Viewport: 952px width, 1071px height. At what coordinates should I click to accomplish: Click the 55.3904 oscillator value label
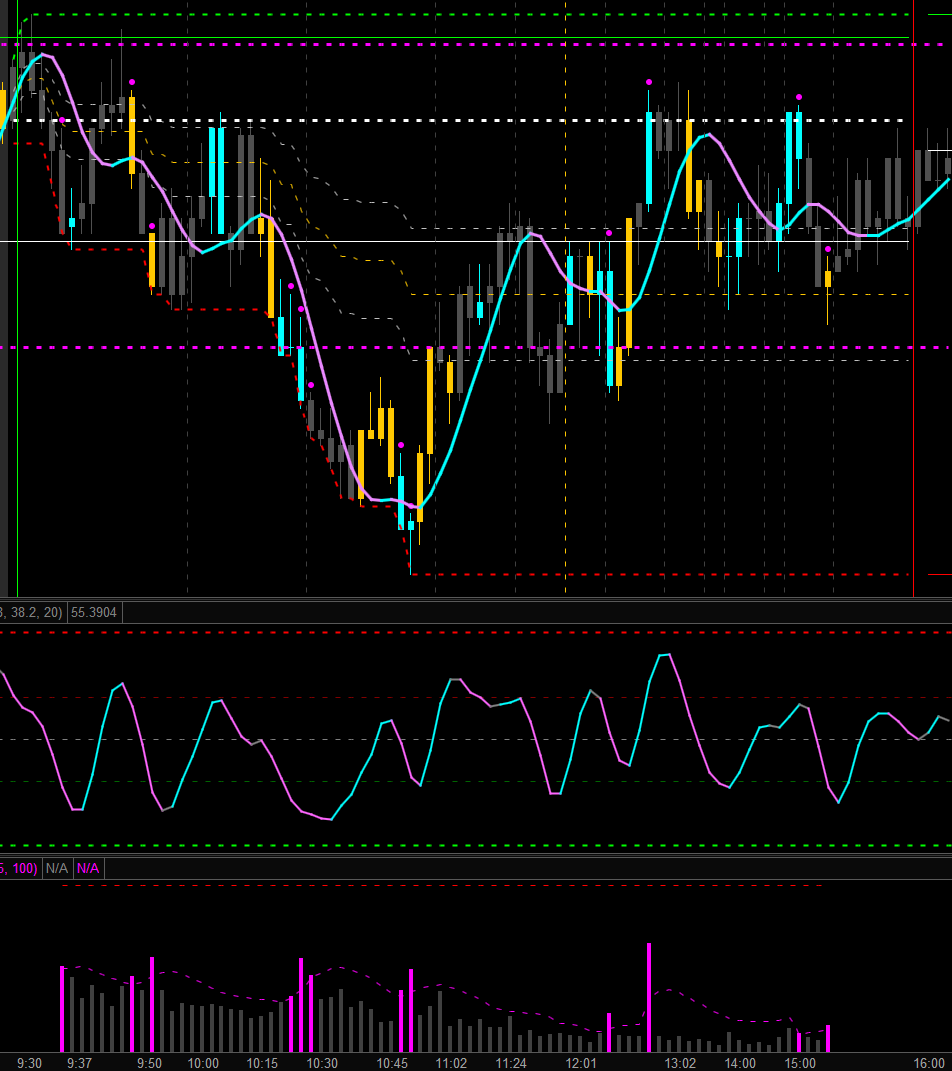[94, 612]
